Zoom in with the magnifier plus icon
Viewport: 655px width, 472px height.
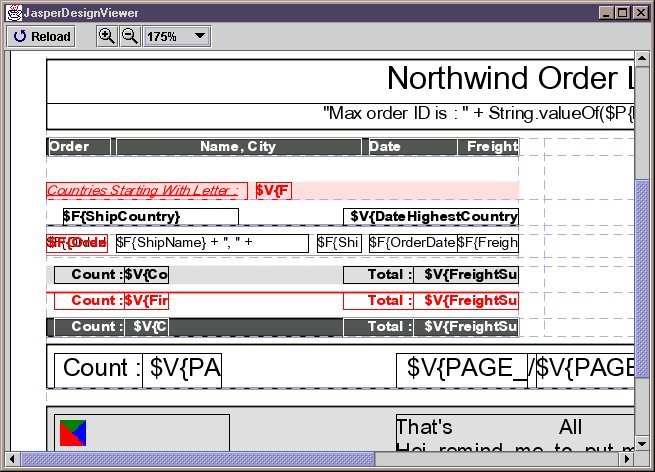(x=107, y=36)
